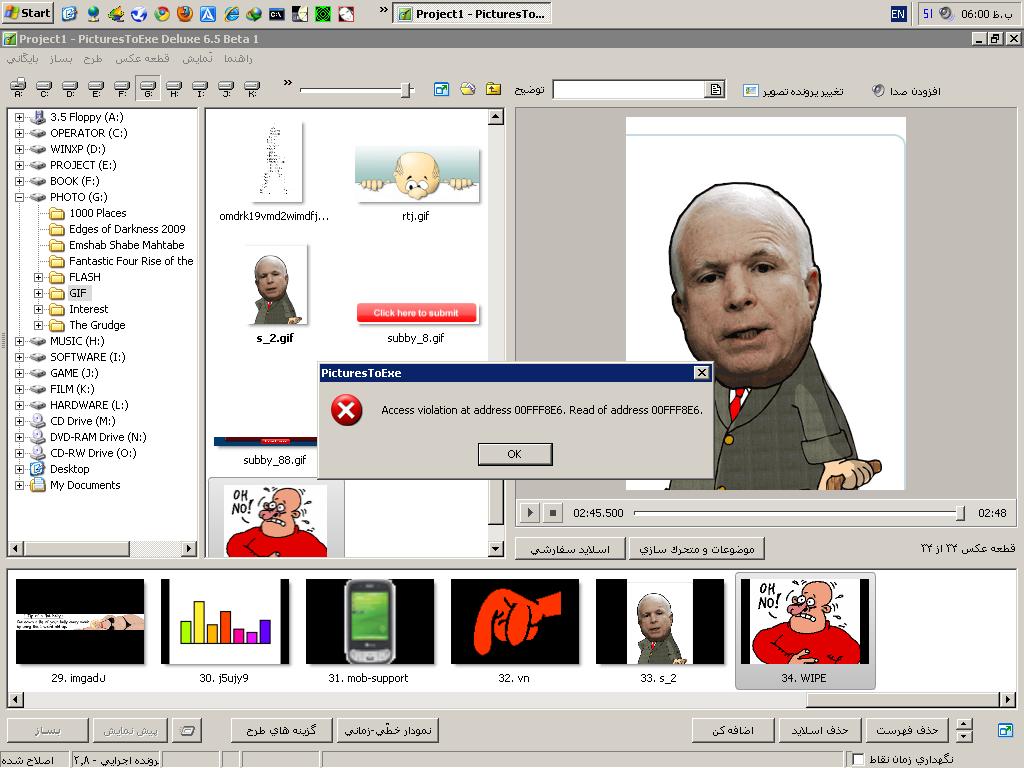Click OK in the access violation dialog
The width and height of the screenshot is (1024, 768).
(514, 454)
